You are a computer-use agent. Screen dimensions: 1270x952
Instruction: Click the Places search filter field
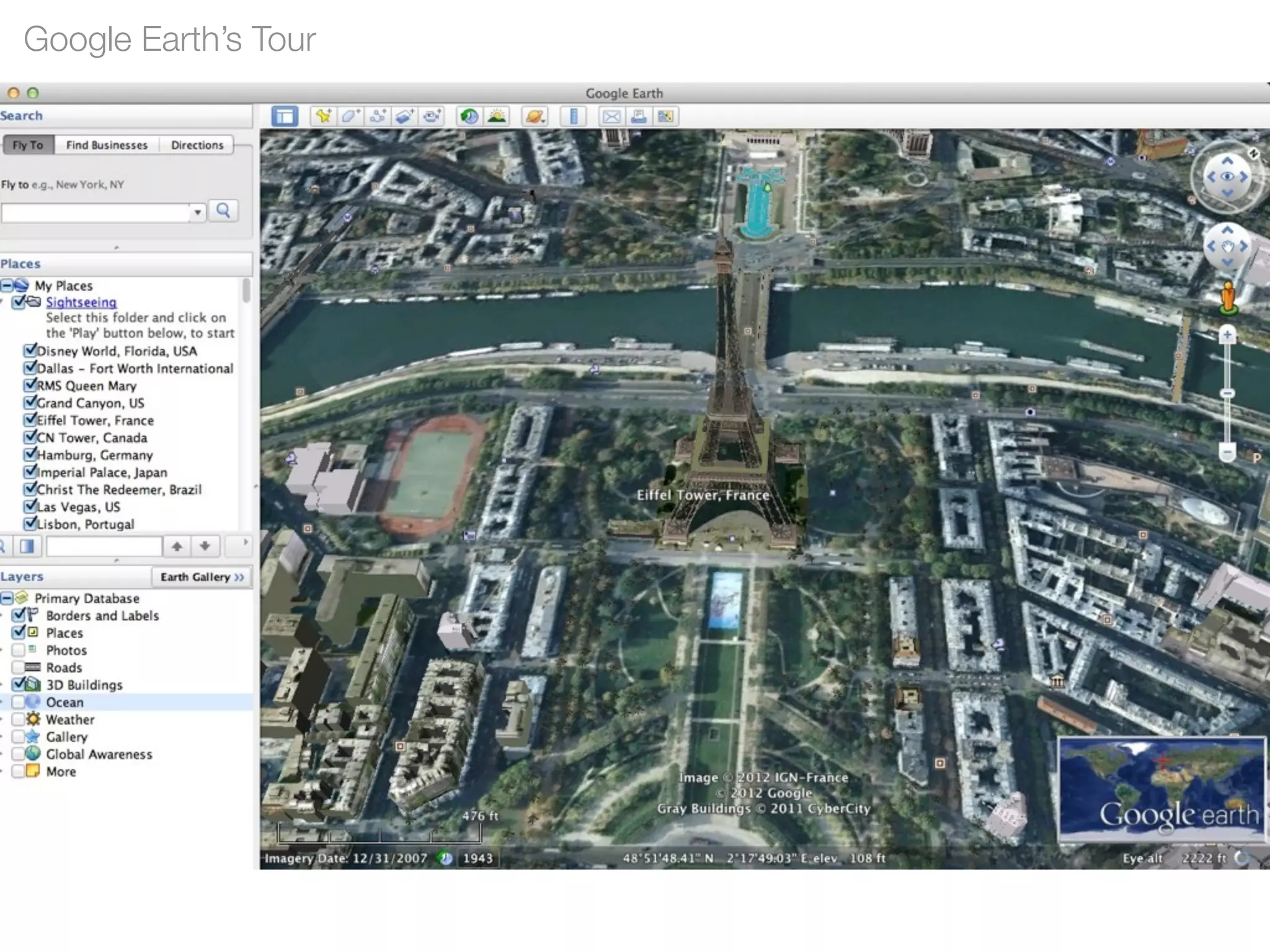104,546
